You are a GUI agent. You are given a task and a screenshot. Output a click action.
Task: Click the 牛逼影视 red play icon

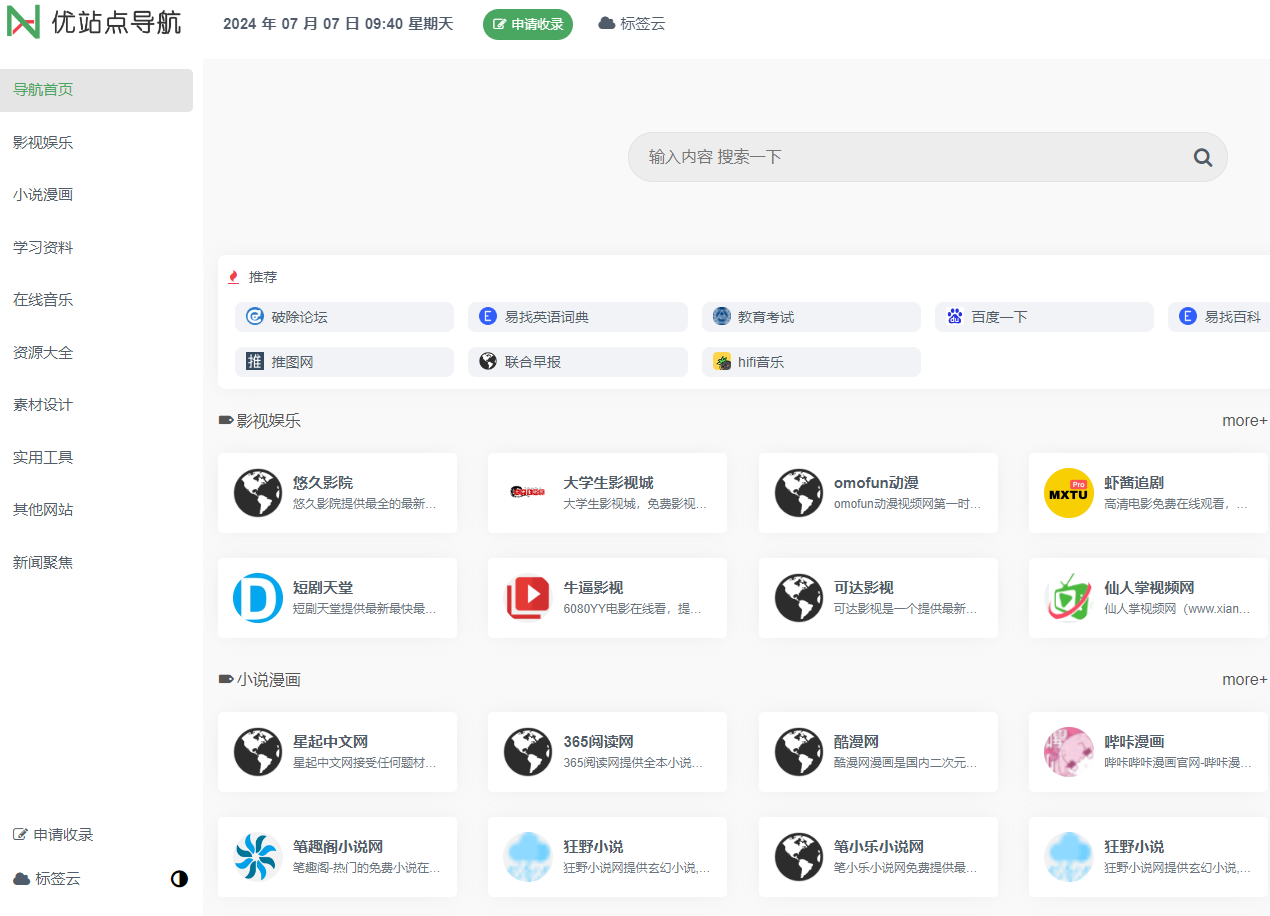pos(528,598)
